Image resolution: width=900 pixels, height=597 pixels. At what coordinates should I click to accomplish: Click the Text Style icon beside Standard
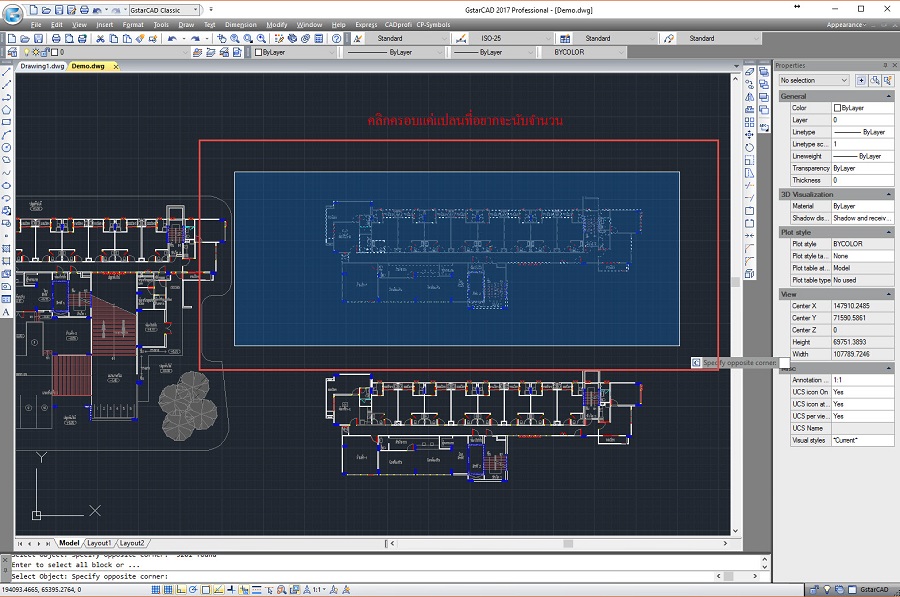click(358, 38)
